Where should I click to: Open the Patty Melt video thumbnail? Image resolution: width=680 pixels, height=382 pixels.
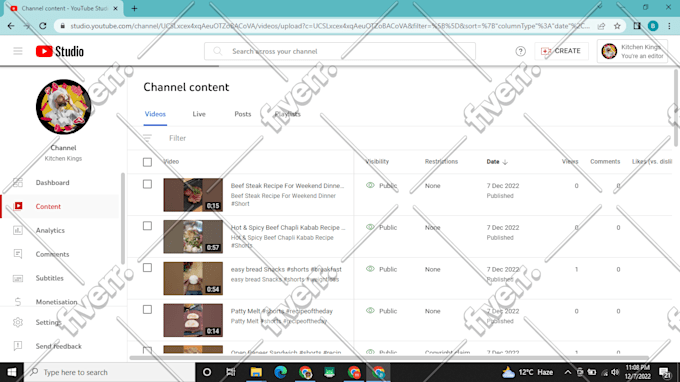[x=193, y=320]
